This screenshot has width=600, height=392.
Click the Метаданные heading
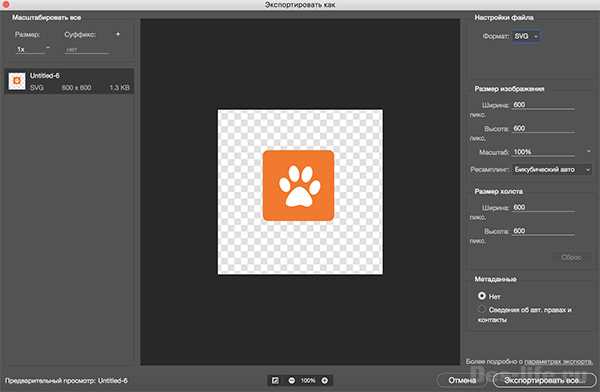click(496, 279)
